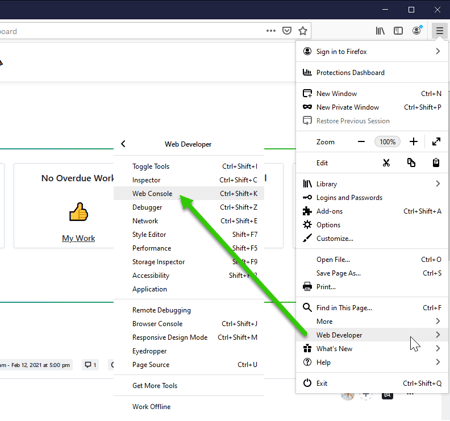Image resolution: width=450 pixels, height=421 pixels.
Task: Expand the Library submenu
Action: (372, 184)
